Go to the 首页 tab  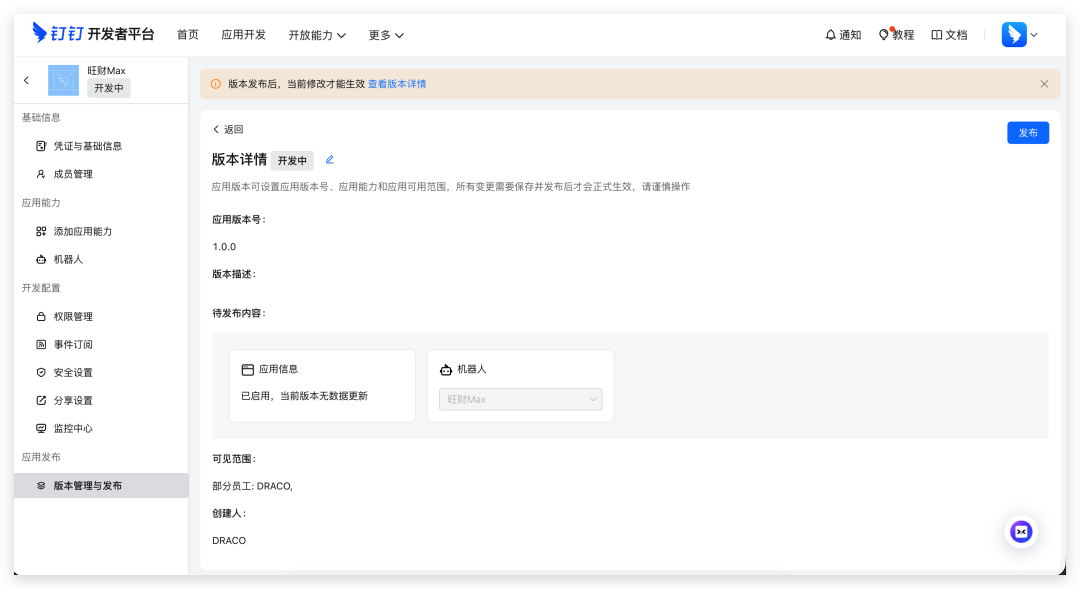pos(188,35)
